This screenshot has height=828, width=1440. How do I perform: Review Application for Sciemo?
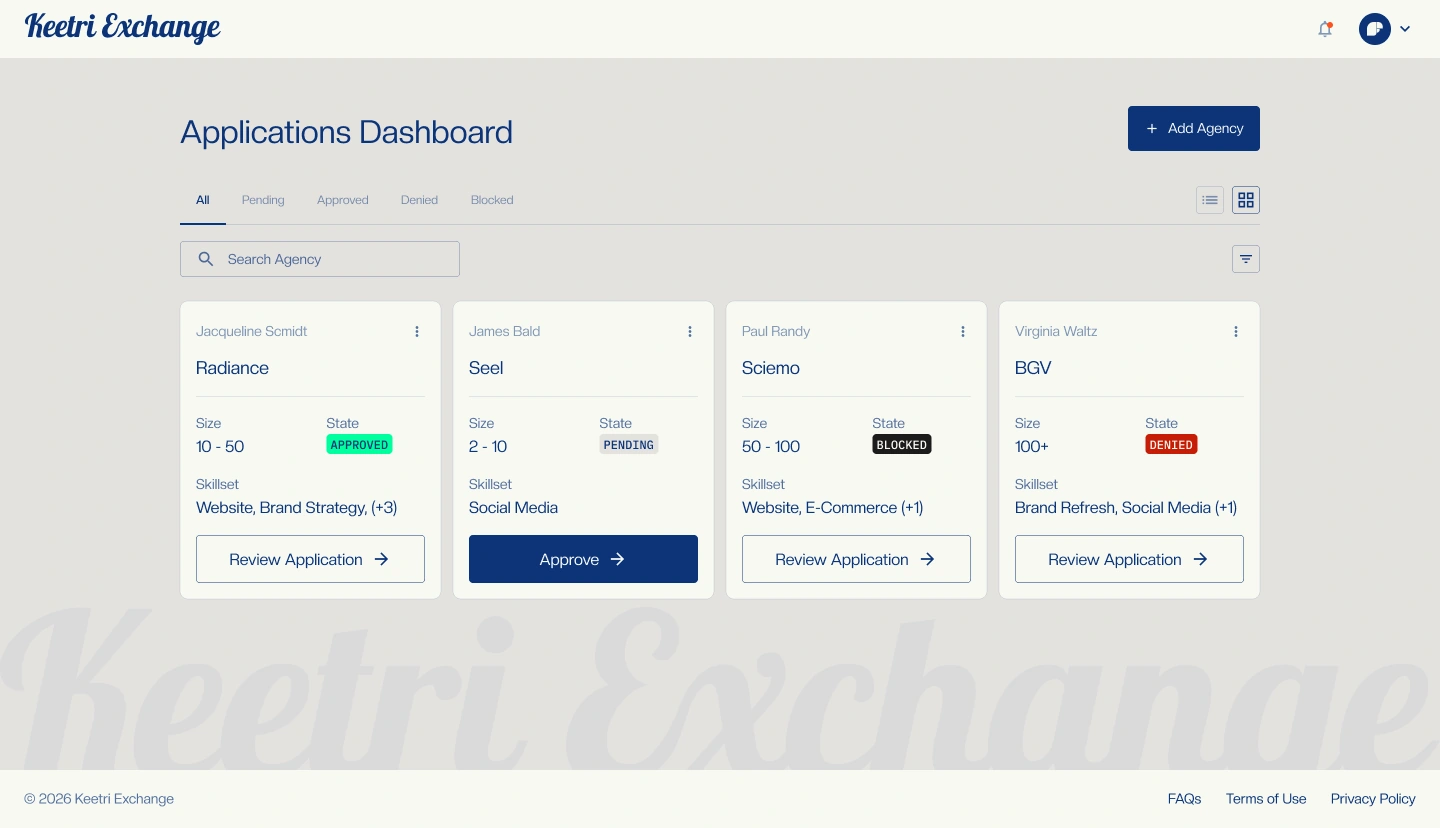click(856, 559)
